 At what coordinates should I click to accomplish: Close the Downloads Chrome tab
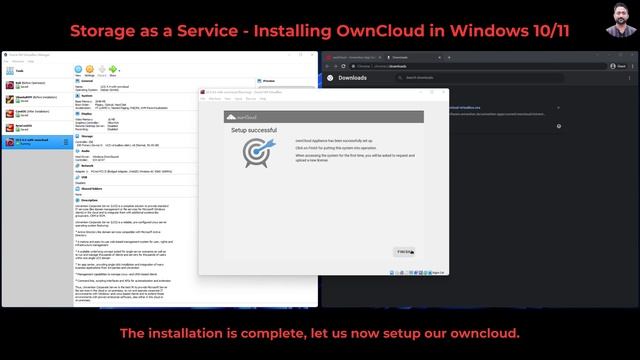point(439,58)
